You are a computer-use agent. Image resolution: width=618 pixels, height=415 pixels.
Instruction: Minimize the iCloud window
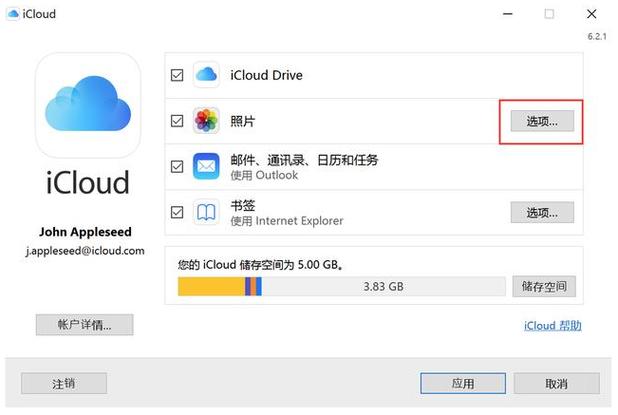508,14
